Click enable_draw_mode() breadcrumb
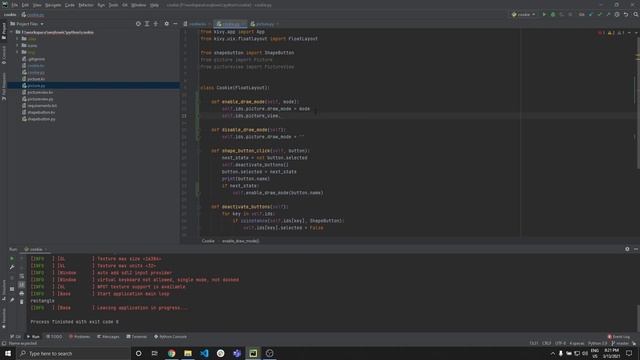Viewport: 640px width, 360px height. point(240,241)
